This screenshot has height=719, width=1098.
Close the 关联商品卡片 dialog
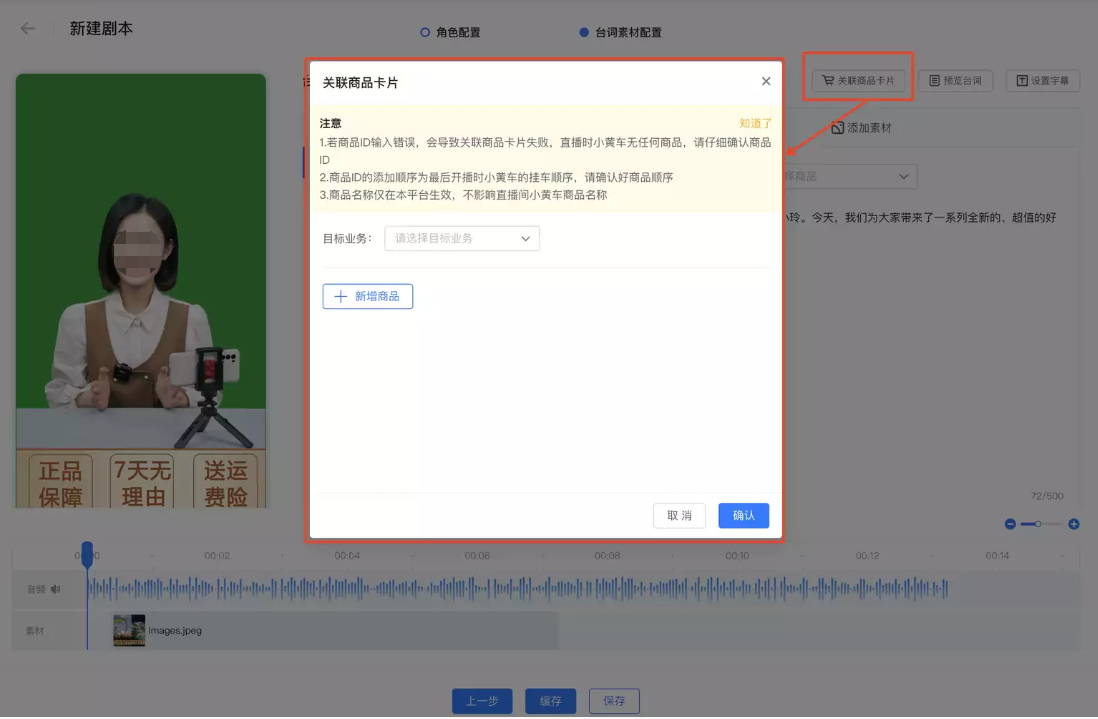tap(766, 81)
